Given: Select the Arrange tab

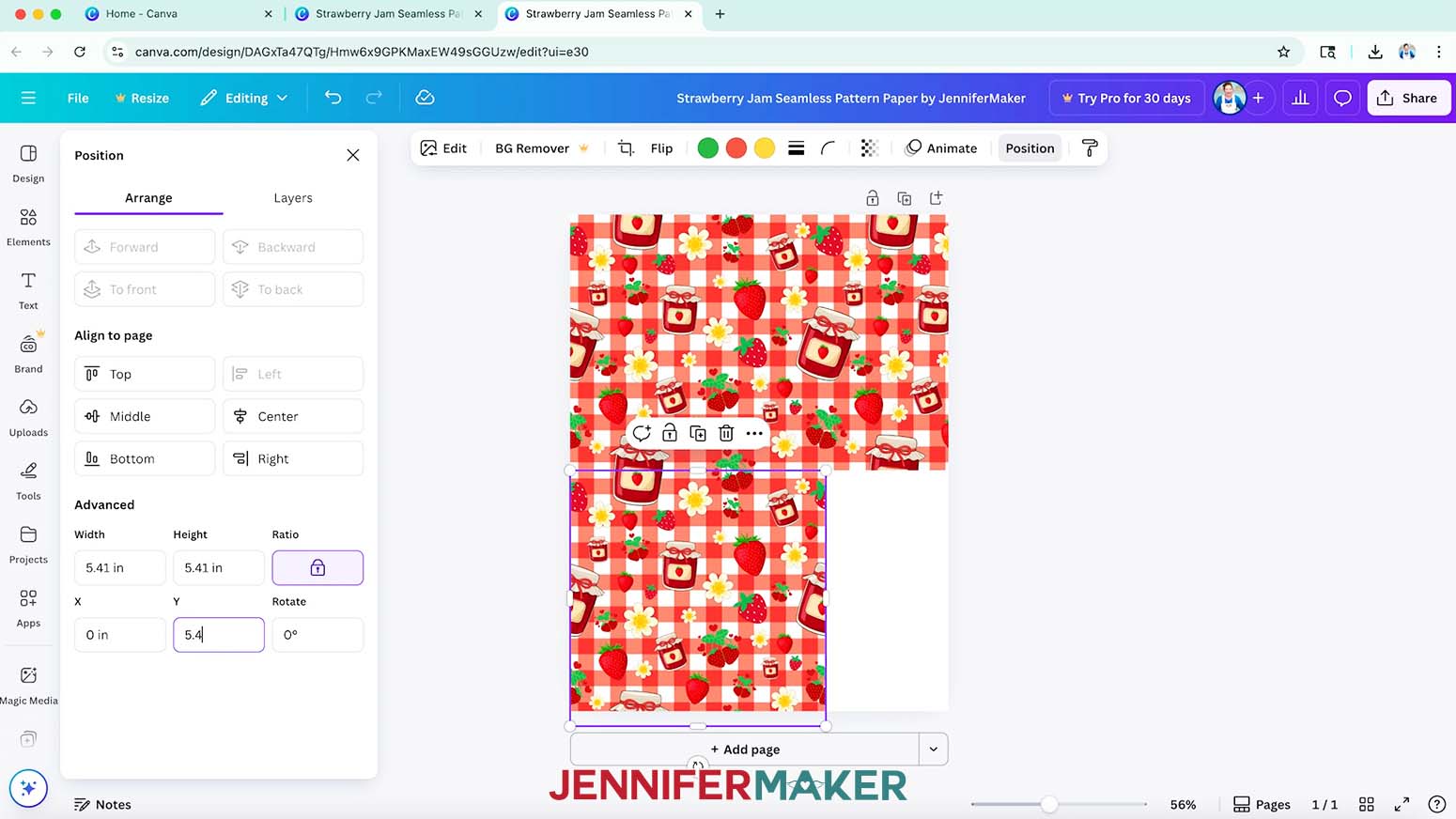Looking at the screenshot, I should [148, 198].
